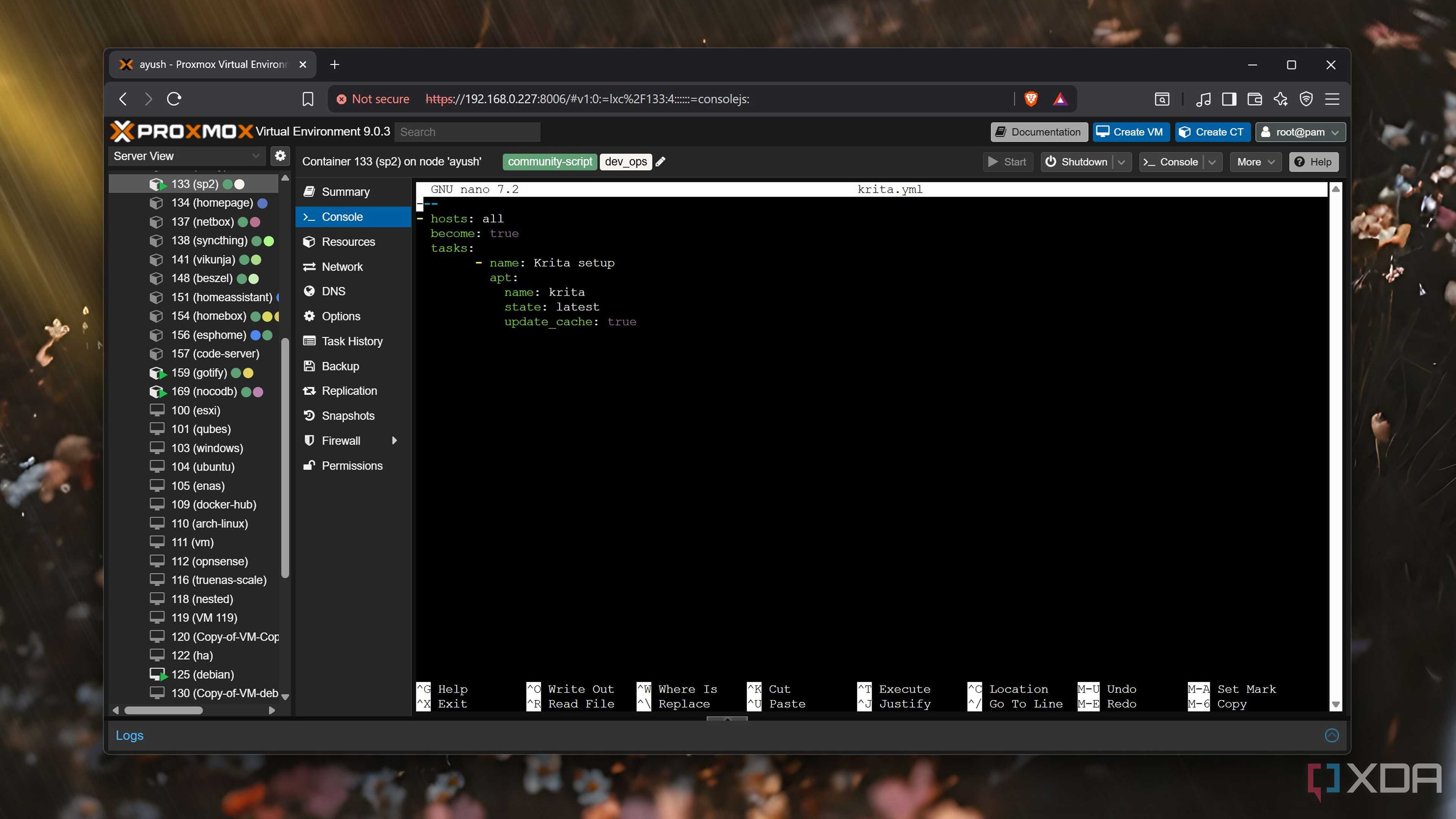
Task: Open the Summary tab
Action: [353, 191]
